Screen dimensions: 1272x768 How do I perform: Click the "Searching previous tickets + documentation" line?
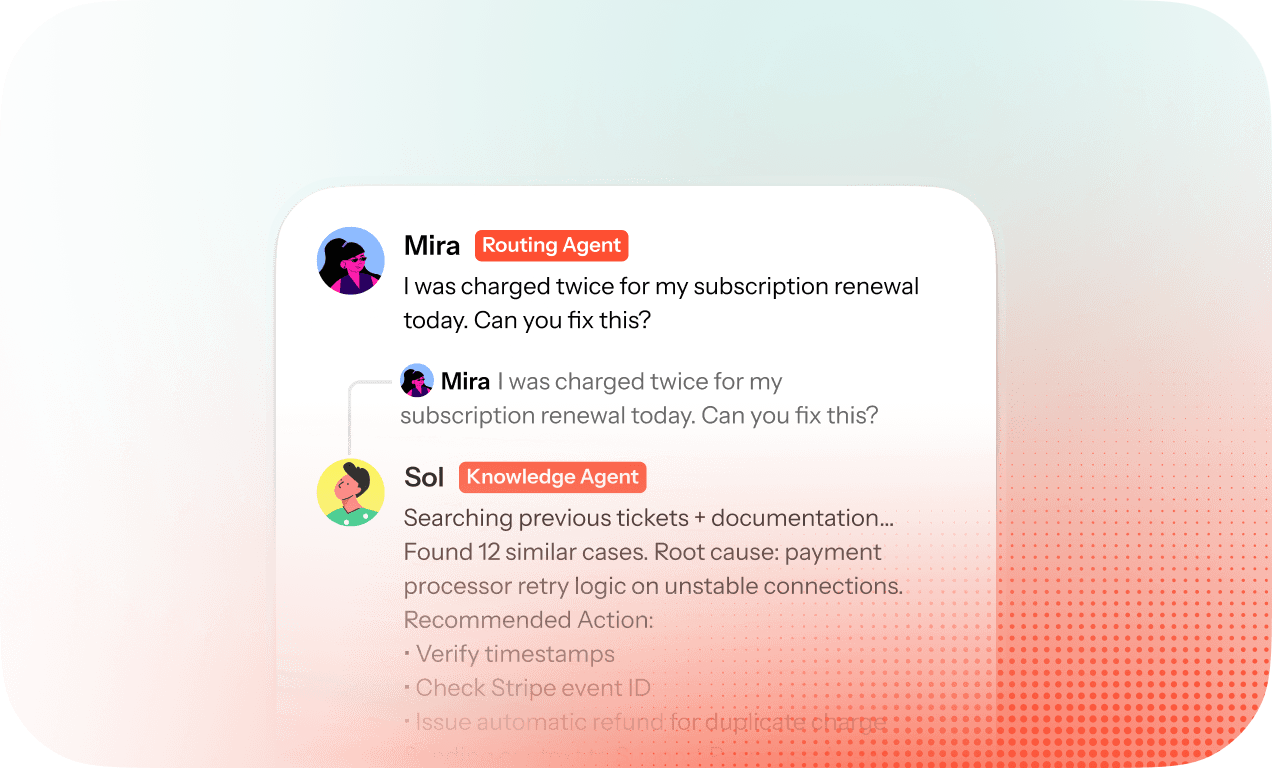[x=648, y=518]
